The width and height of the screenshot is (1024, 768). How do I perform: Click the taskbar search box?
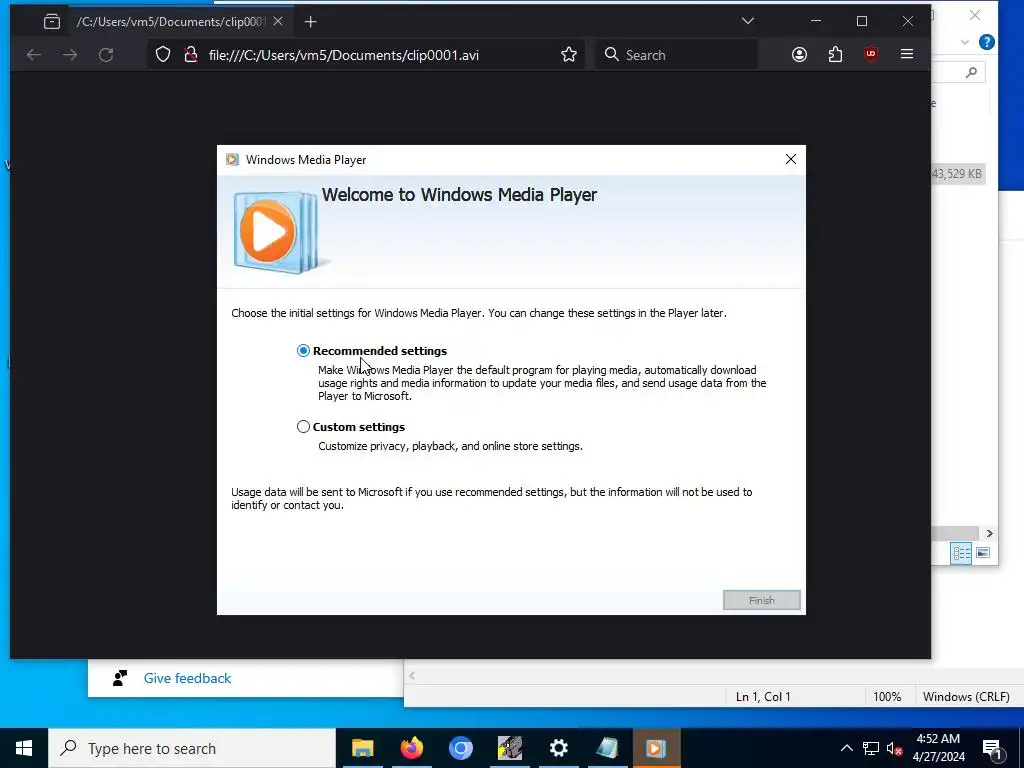click(x=192, y=748)
